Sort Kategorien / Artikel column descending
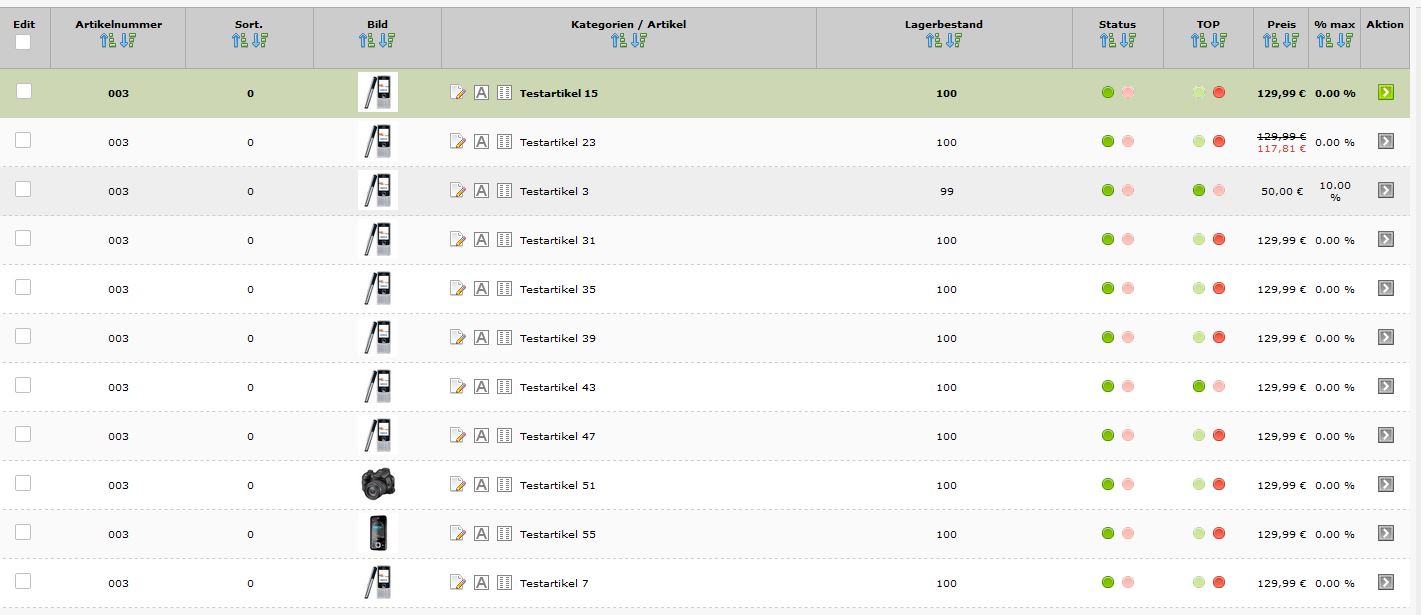Image resolution: width=1421 pixels, height=615 pixels. 640,41
